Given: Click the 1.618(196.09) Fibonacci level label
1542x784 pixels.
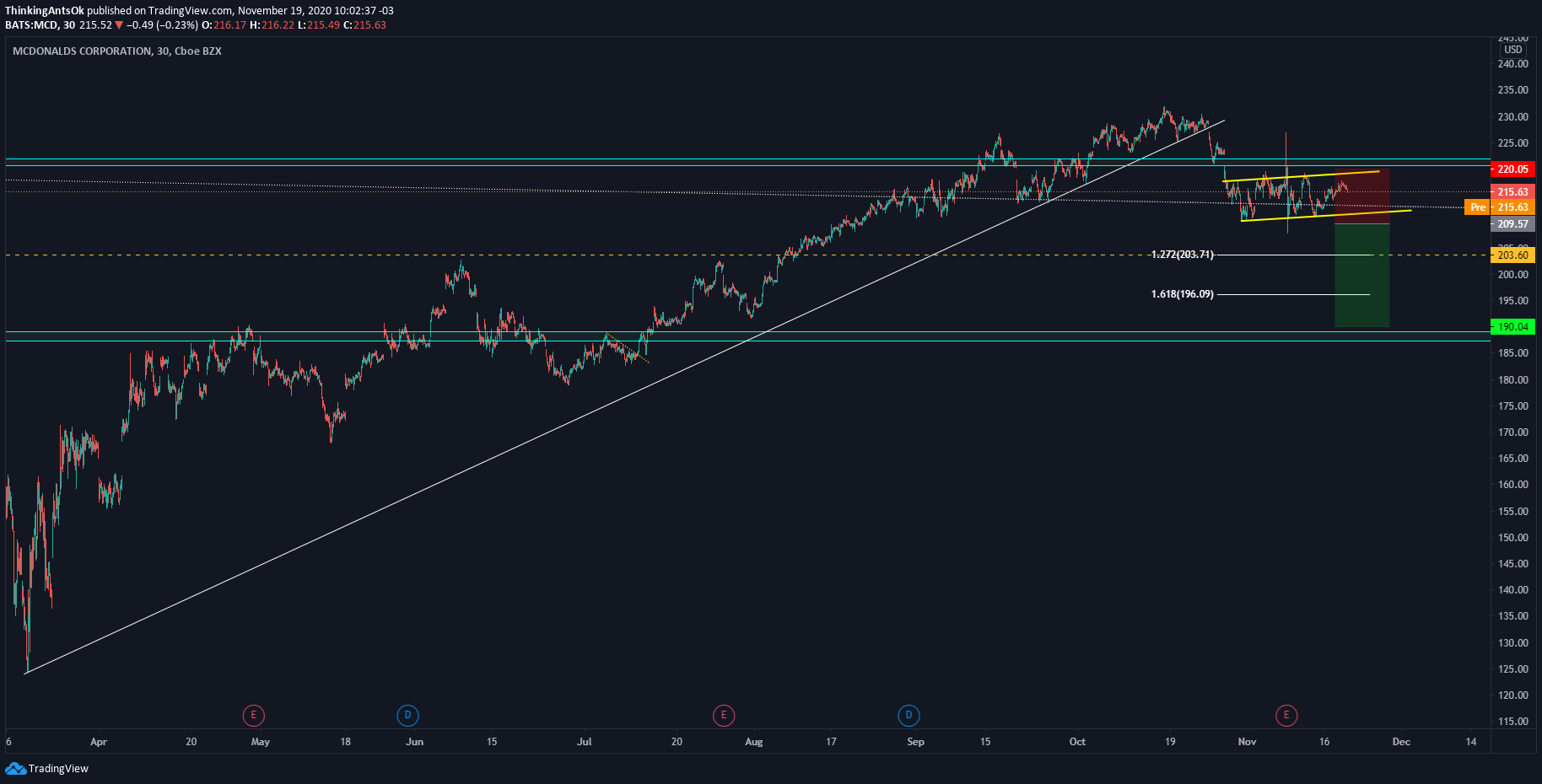Looking at the screenshot, I should (1182, 294).
